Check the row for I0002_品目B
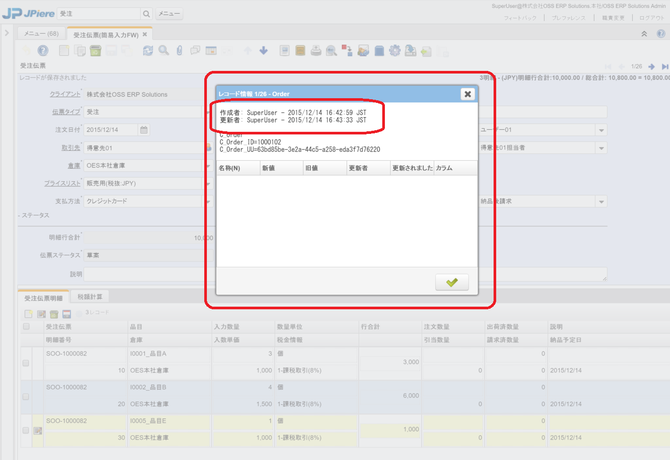670x460 pixels. (x=26, y=396)
